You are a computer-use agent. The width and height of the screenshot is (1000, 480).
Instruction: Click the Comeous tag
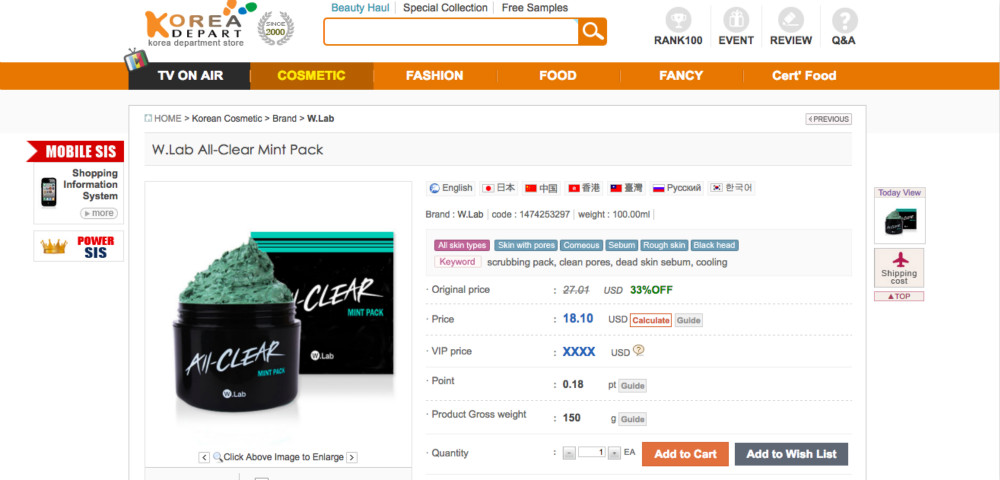[x=581, y=245]
